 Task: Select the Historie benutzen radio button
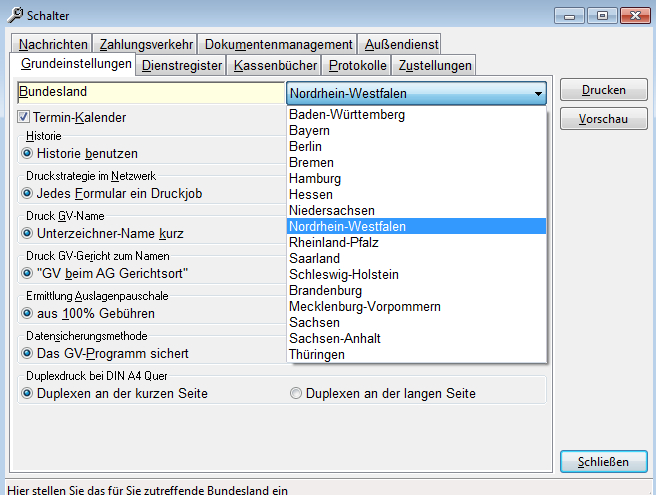coord(27,154)
